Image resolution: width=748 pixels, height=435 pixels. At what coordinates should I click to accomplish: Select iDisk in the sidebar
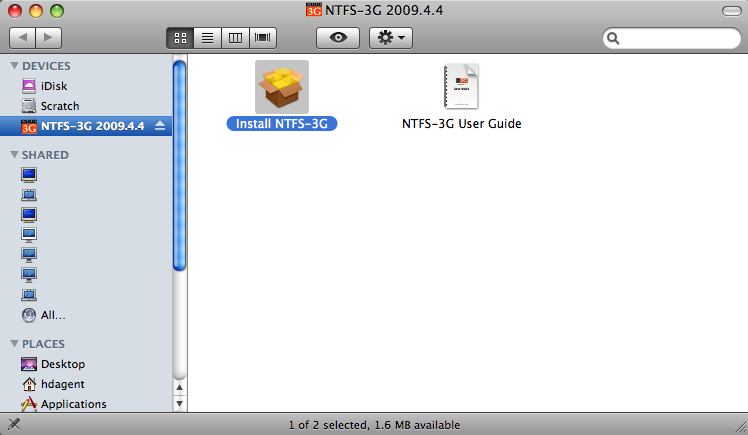point(86,86)
